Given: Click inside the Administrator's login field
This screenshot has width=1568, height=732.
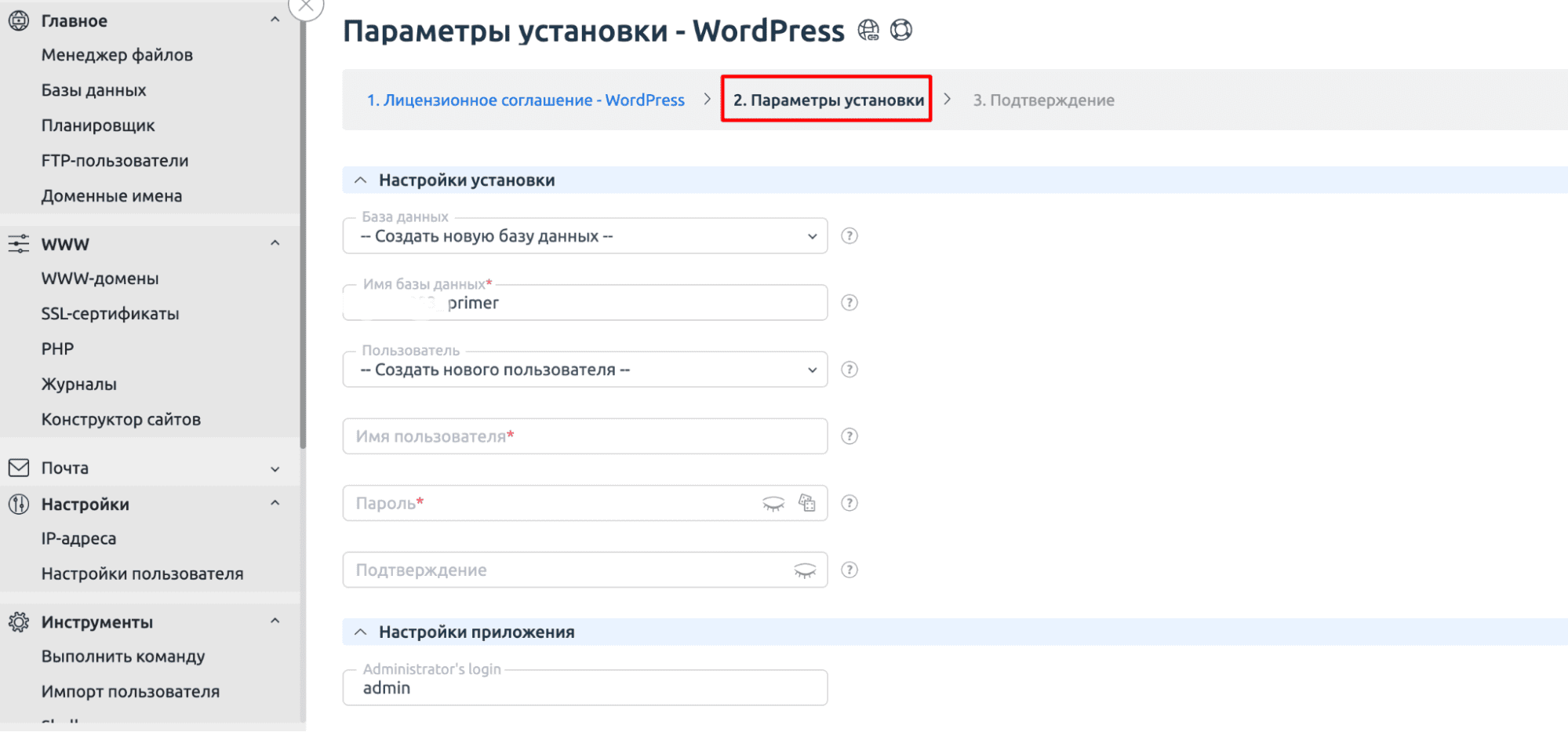Looking at the screenshot, I should 584,687.
